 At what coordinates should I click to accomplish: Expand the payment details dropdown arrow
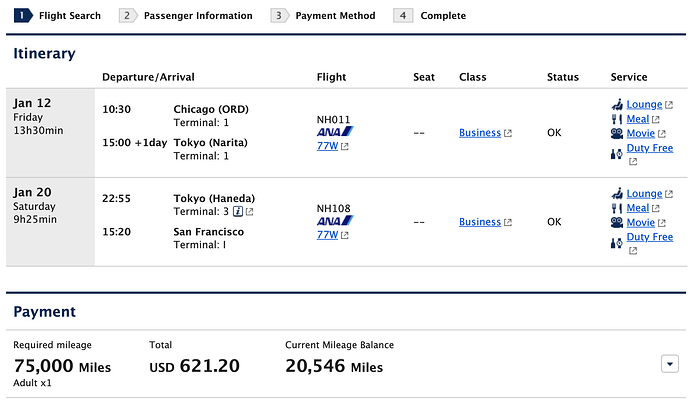[670, 364]
